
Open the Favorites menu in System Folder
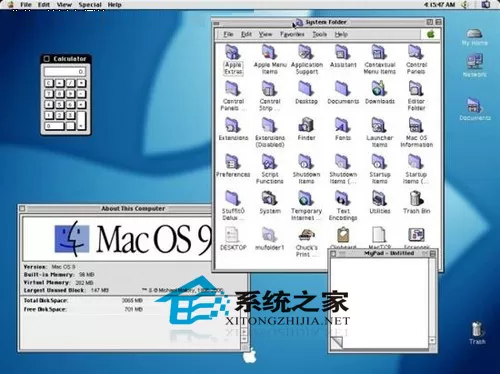click(292, 34)
